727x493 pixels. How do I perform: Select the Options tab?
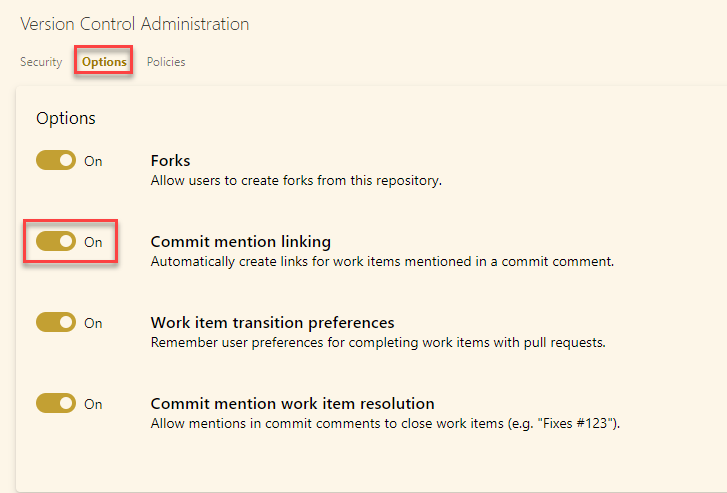104,62
